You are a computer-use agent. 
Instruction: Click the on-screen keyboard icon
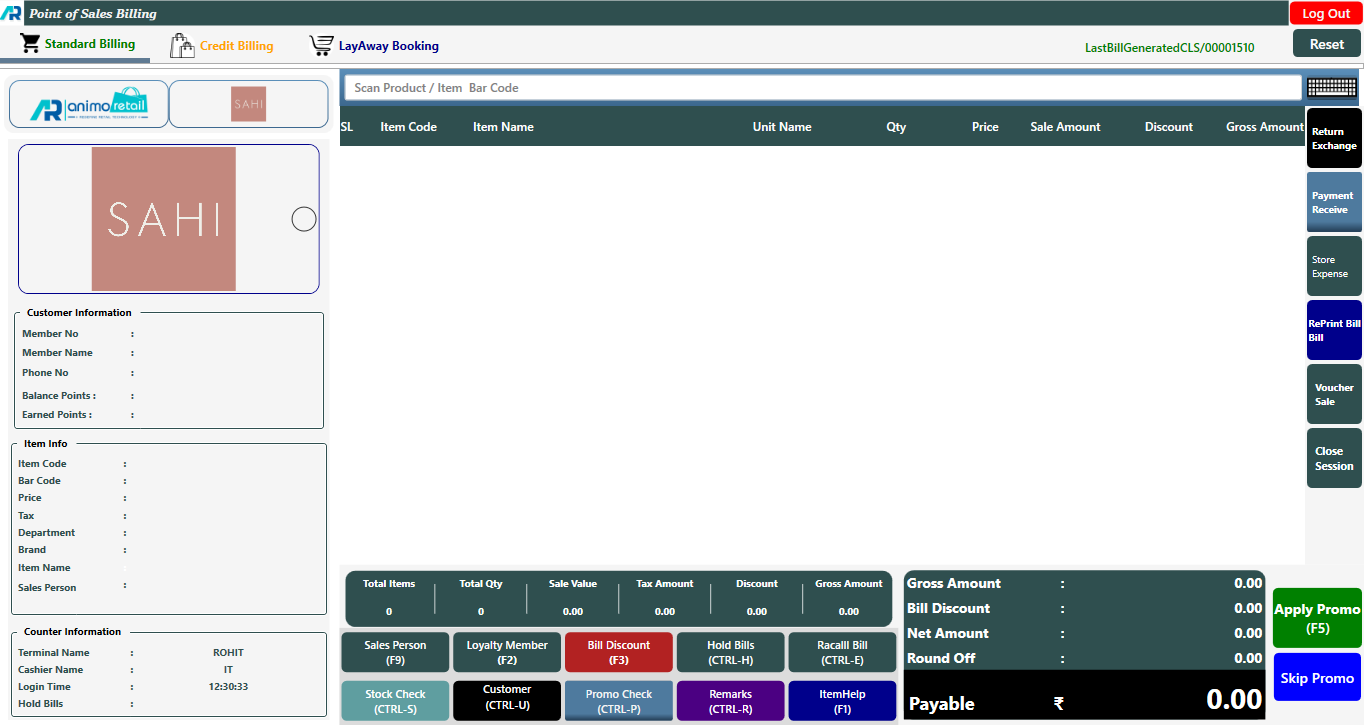point(1331,88)
